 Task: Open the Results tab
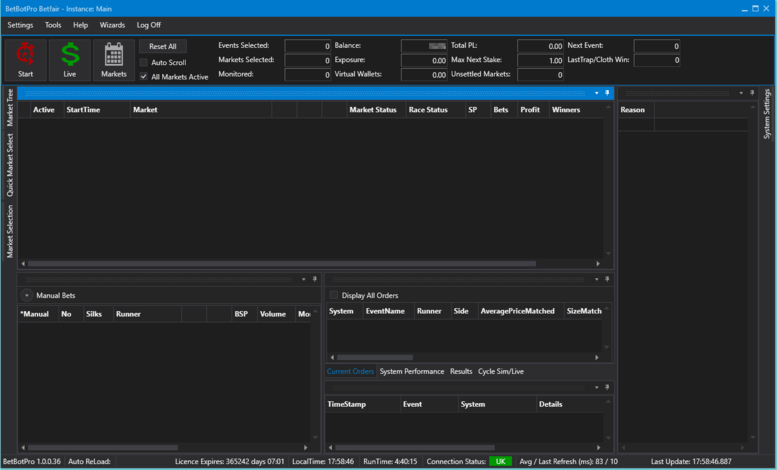click(461, 371)
